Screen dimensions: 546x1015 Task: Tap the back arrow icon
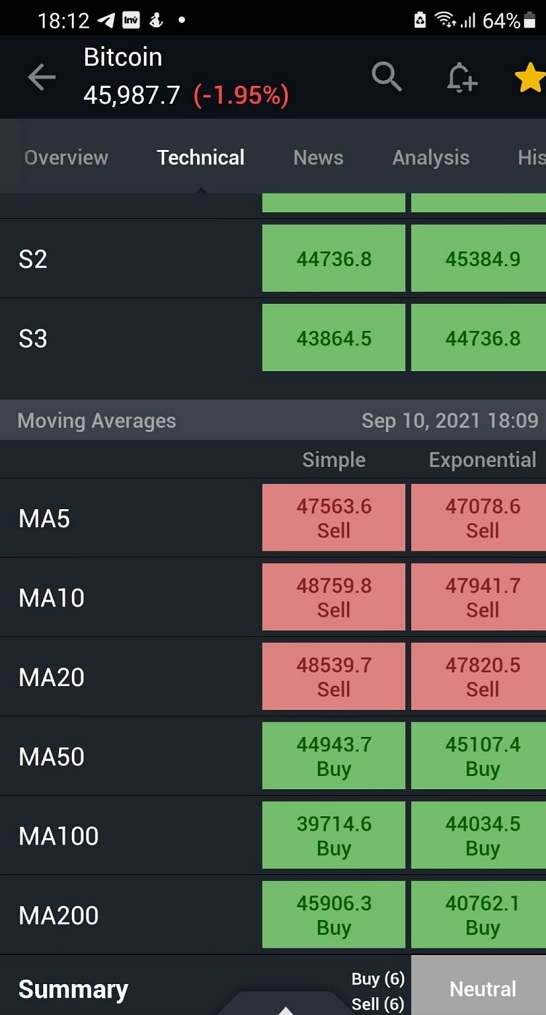pyautogui.click(x=41, y=78)
